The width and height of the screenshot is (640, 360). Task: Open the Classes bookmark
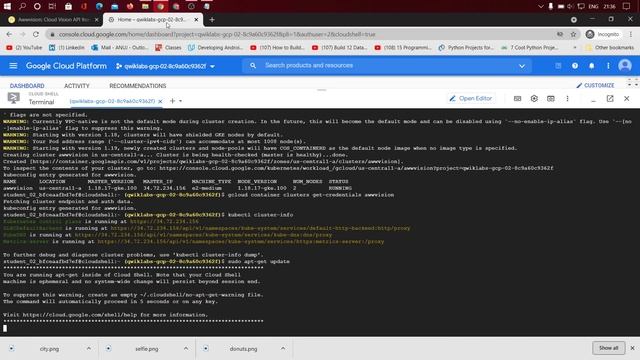coord(168,48)
